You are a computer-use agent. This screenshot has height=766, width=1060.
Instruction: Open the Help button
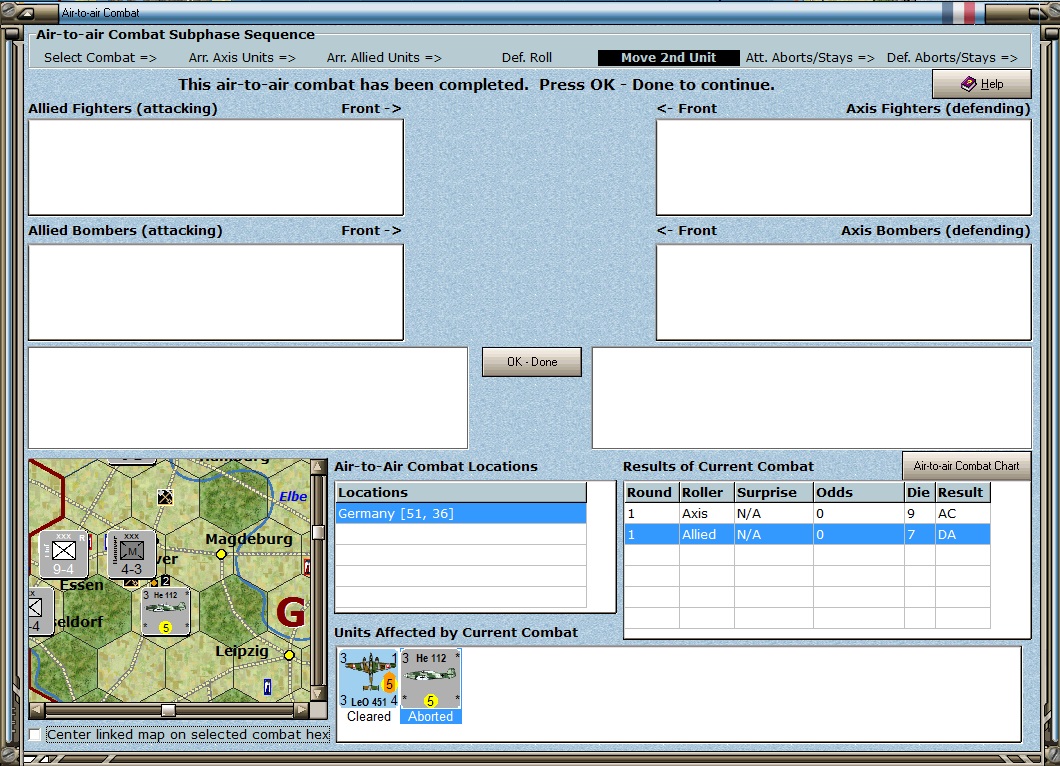pos(982,84)
